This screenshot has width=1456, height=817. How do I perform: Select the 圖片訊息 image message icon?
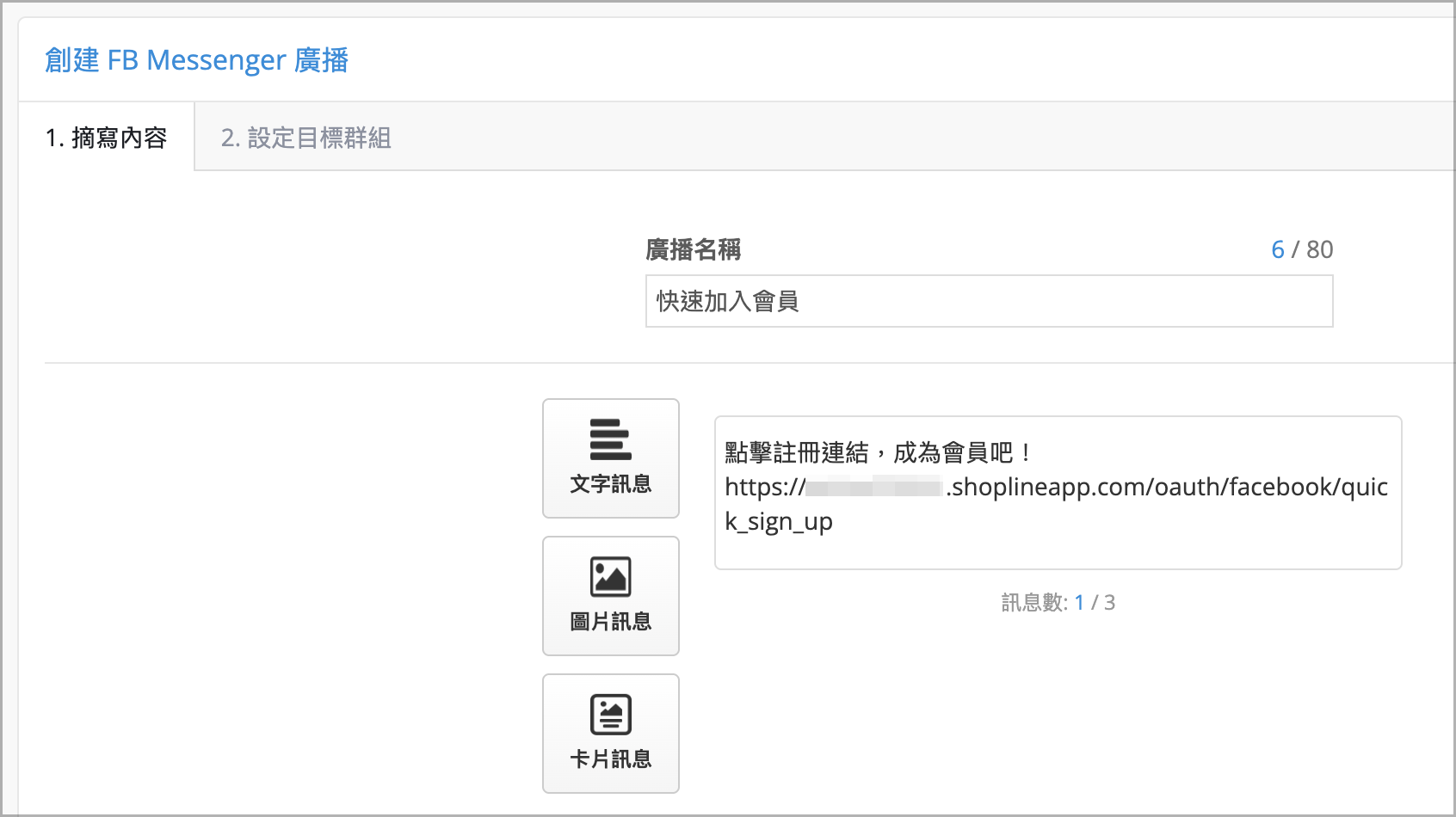point(610,595)
